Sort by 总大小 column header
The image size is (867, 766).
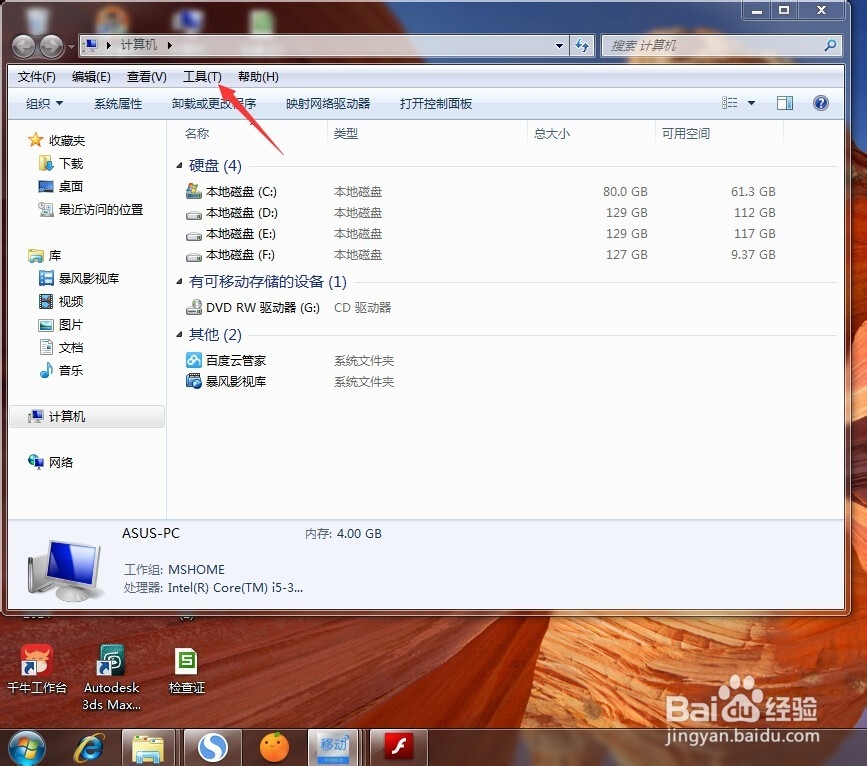(x=551, y=133)
